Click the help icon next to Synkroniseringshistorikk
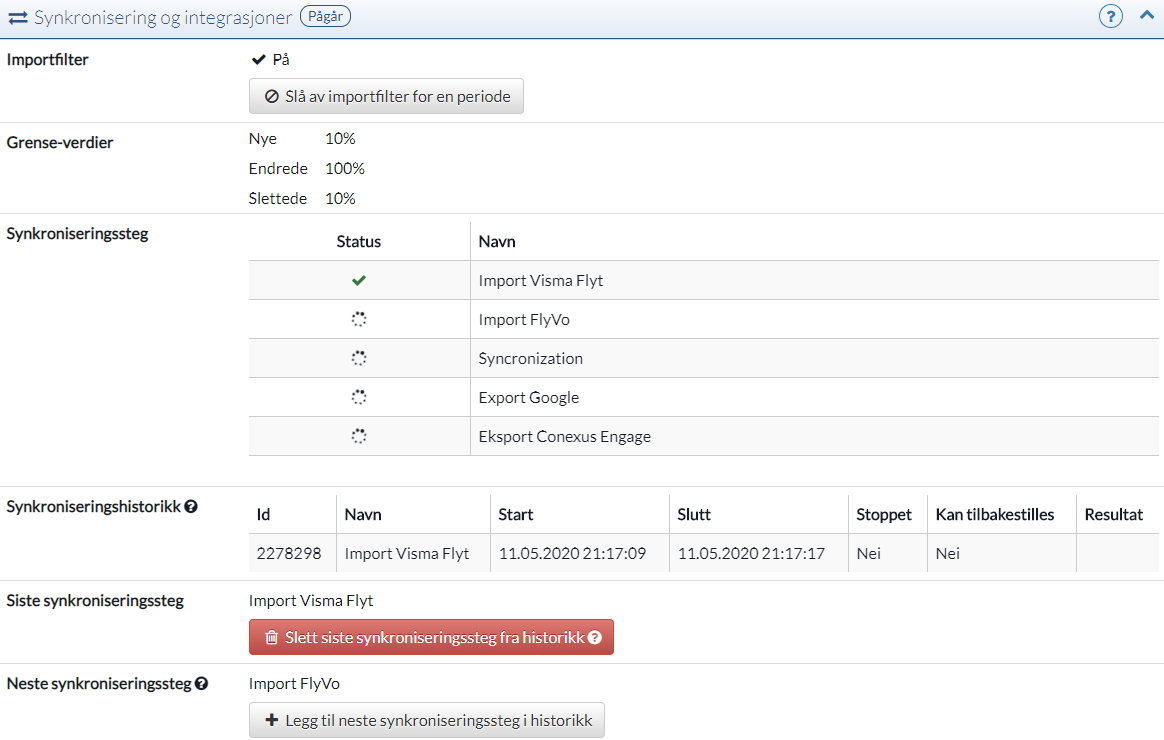This screenshot has width=1164, height=740. (x=191, y=507)
